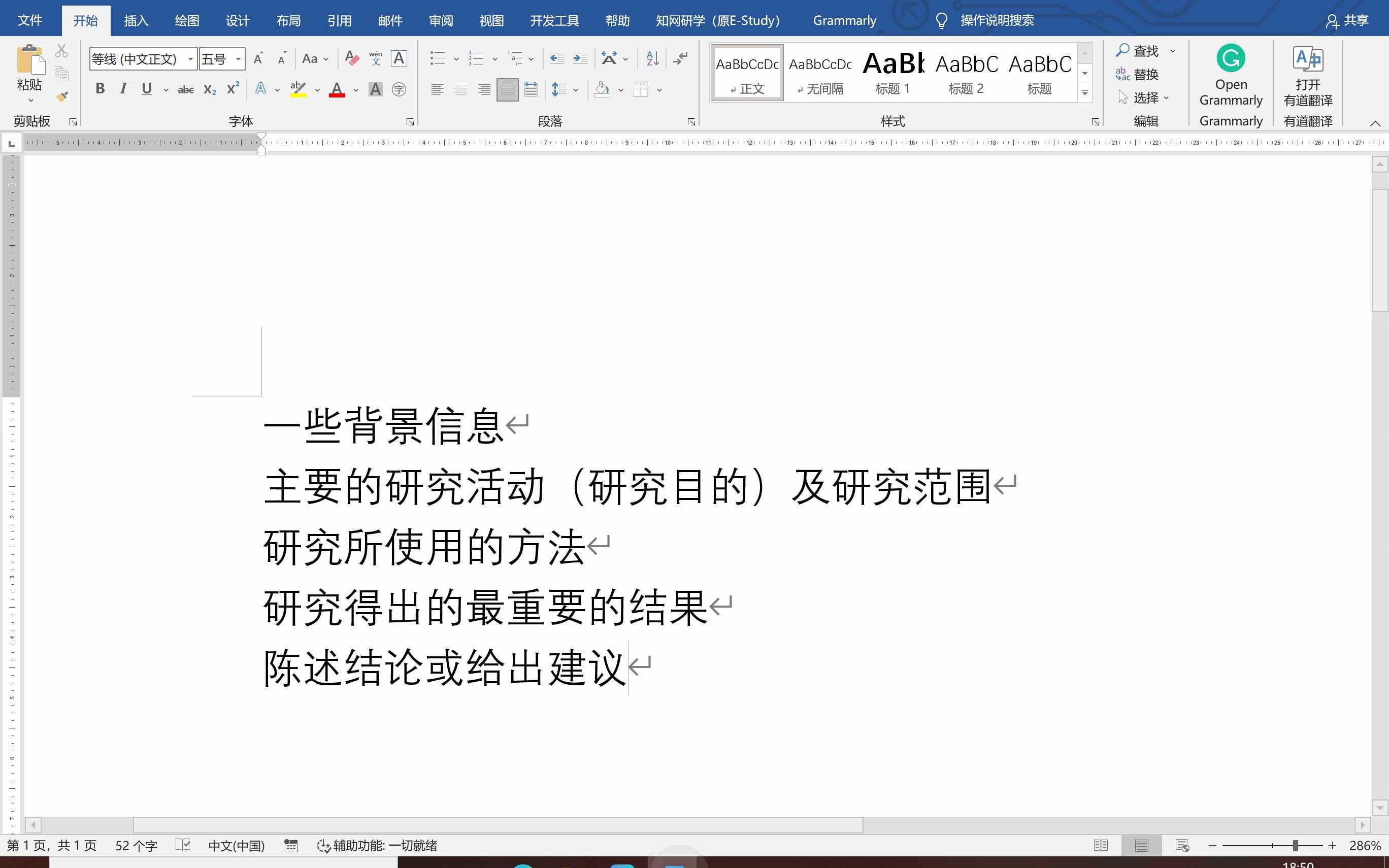Open the font name dropdown
The image size is (1389, 868).
pyautogui.click(x=190, y=58)
